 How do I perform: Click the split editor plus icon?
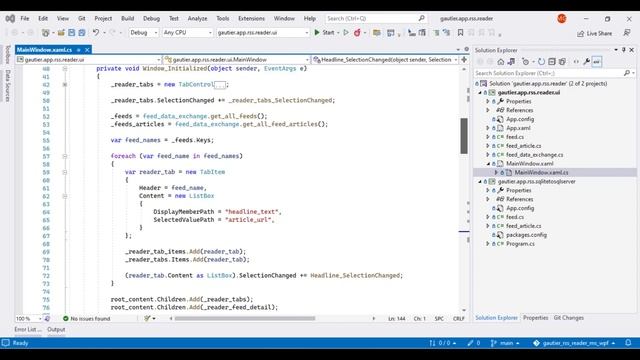coord(464,60)
